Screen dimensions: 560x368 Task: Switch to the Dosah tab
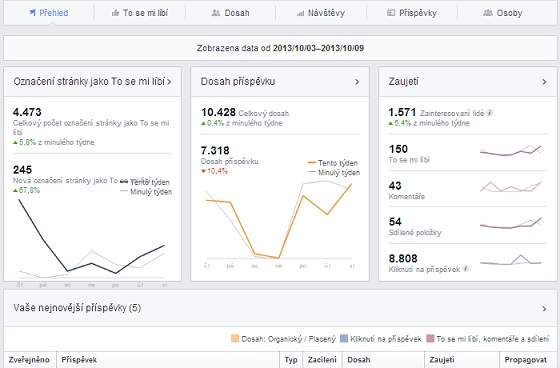(230, 13)
